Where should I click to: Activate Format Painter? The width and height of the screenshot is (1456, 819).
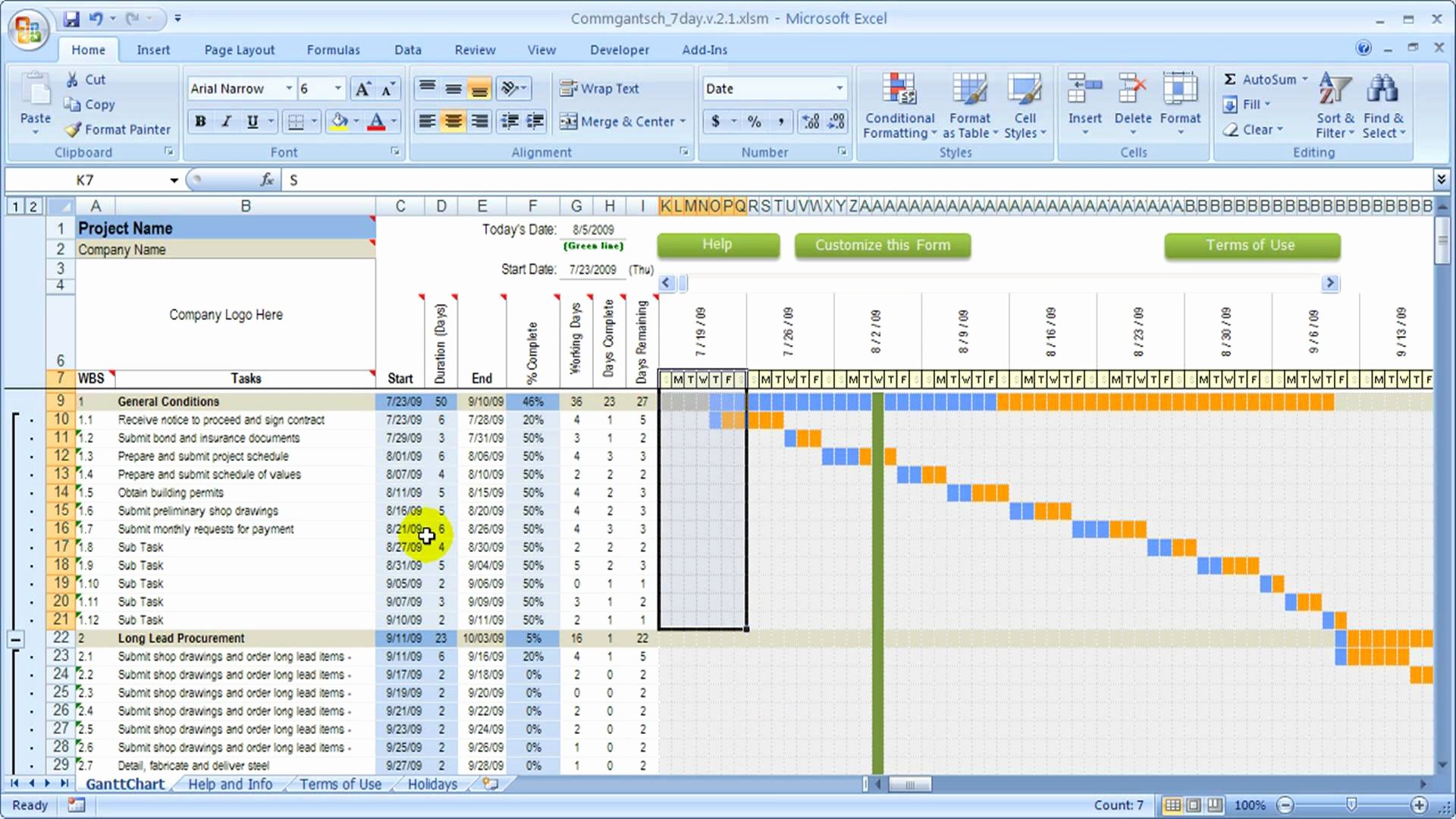click(x=118, y=130)
